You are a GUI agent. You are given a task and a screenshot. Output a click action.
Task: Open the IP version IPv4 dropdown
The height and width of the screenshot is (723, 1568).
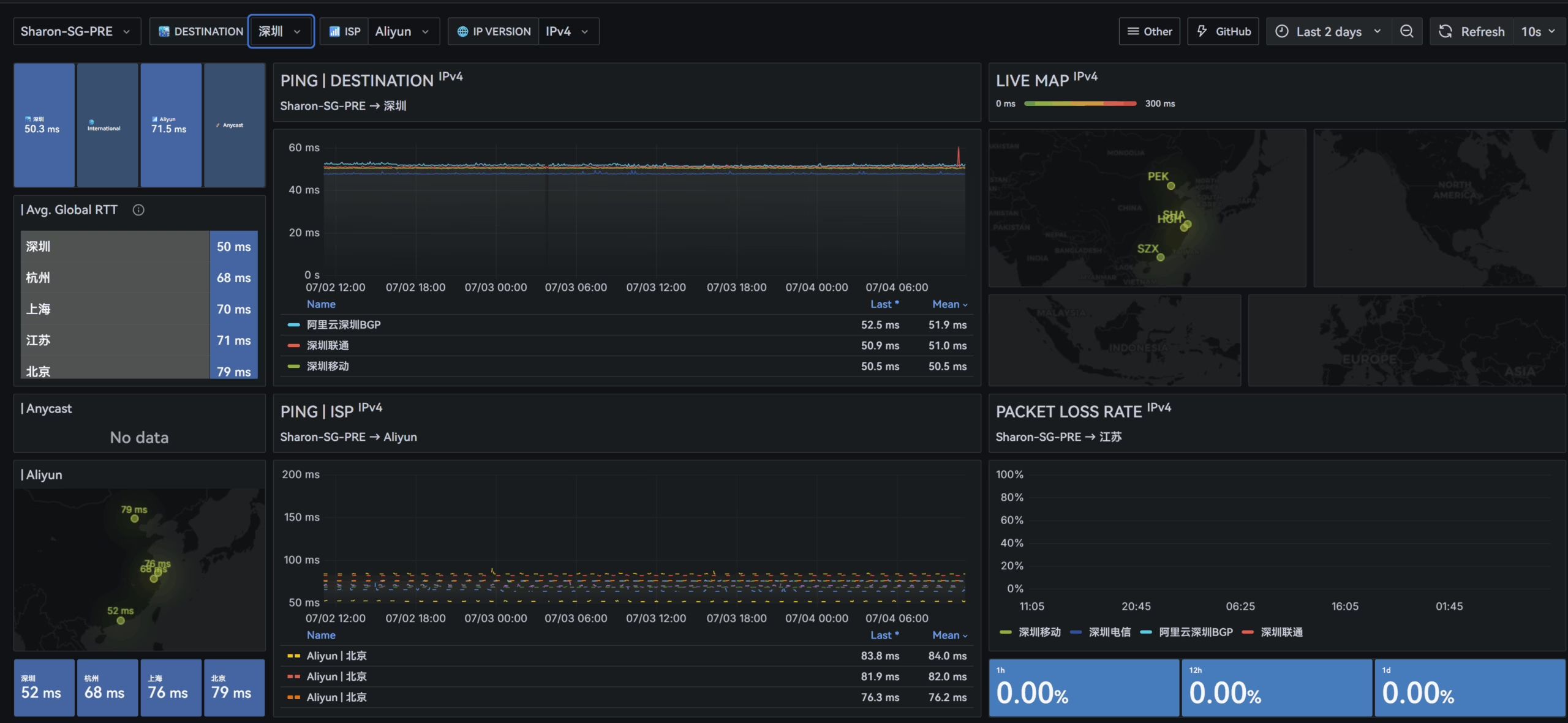(567, 31)
